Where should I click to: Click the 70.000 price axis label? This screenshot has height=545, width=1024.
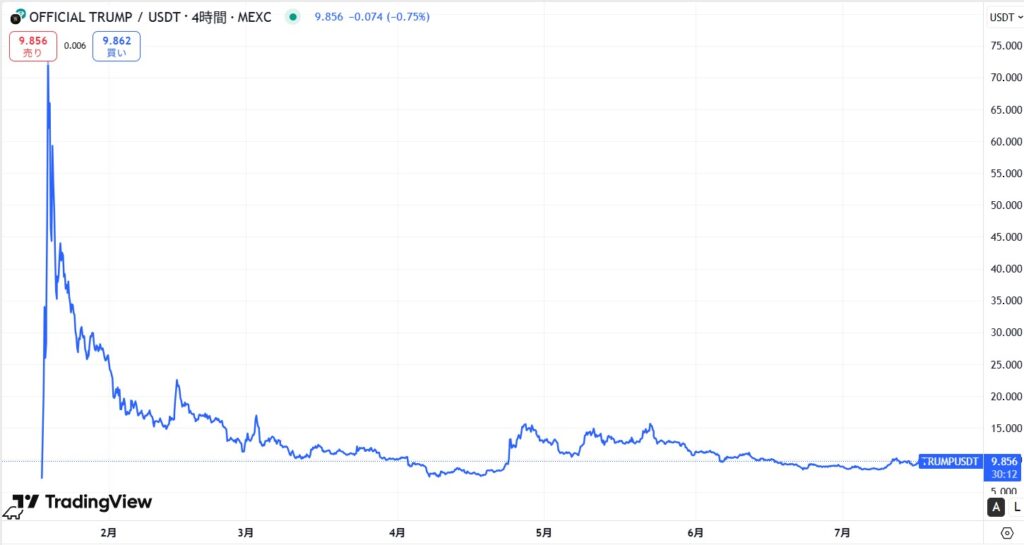[1006, 78]
